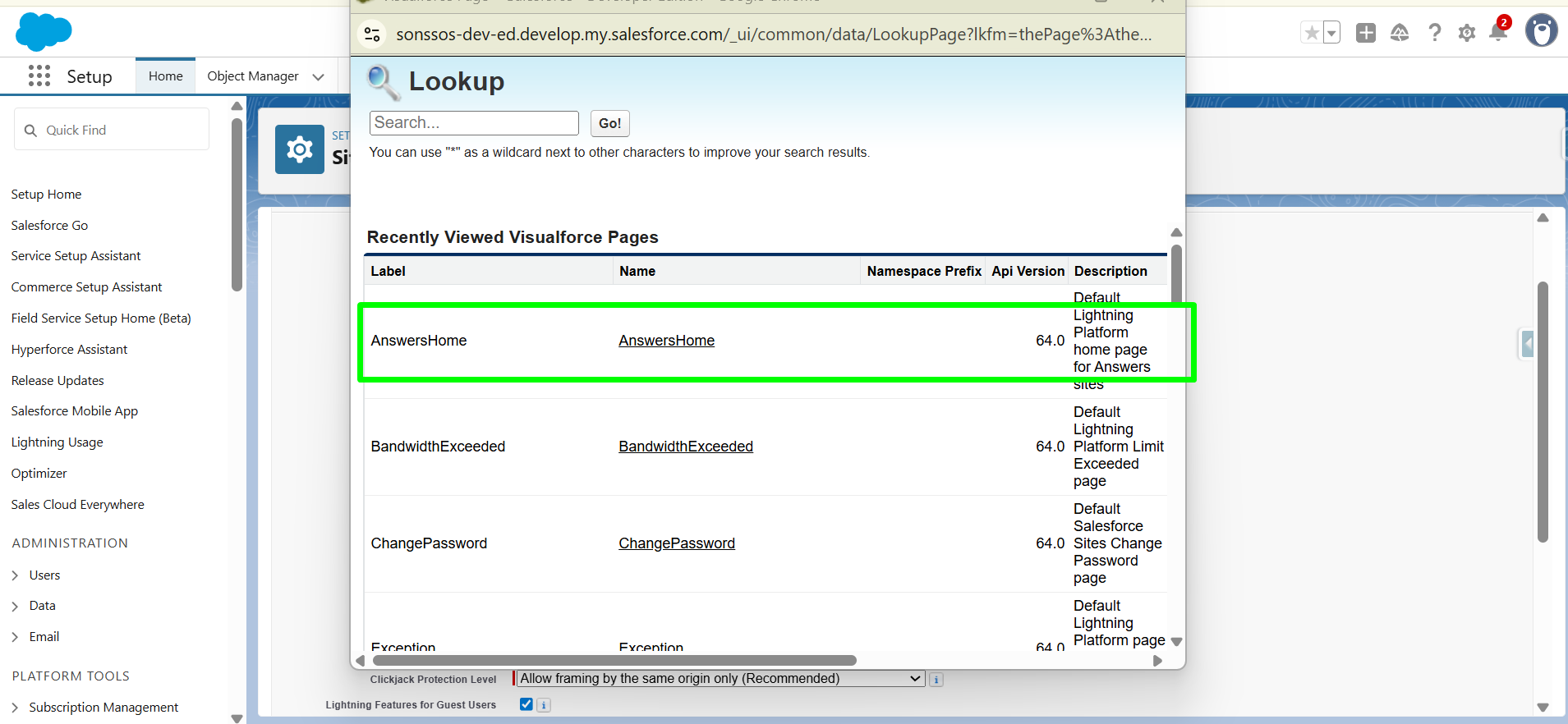Click the Quick Find search icon
The image size is (1568, 724).
tap(30, 131)
